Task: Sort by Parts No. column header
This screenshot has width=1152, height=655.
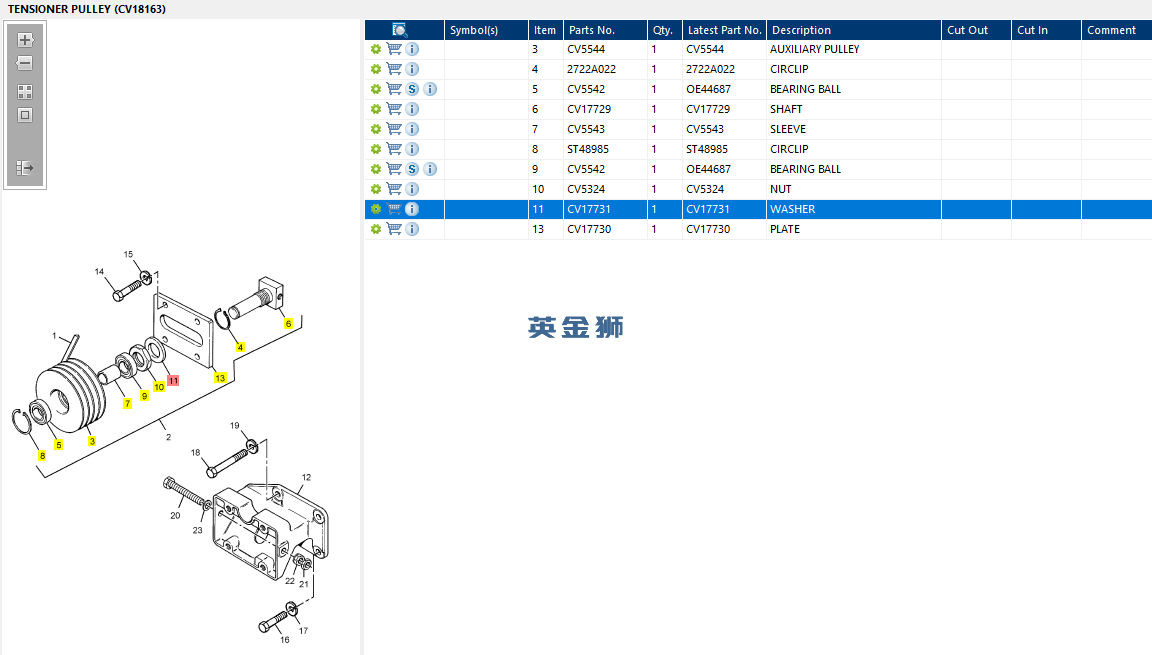Action: pyautogui.click(x=605, y=30)
